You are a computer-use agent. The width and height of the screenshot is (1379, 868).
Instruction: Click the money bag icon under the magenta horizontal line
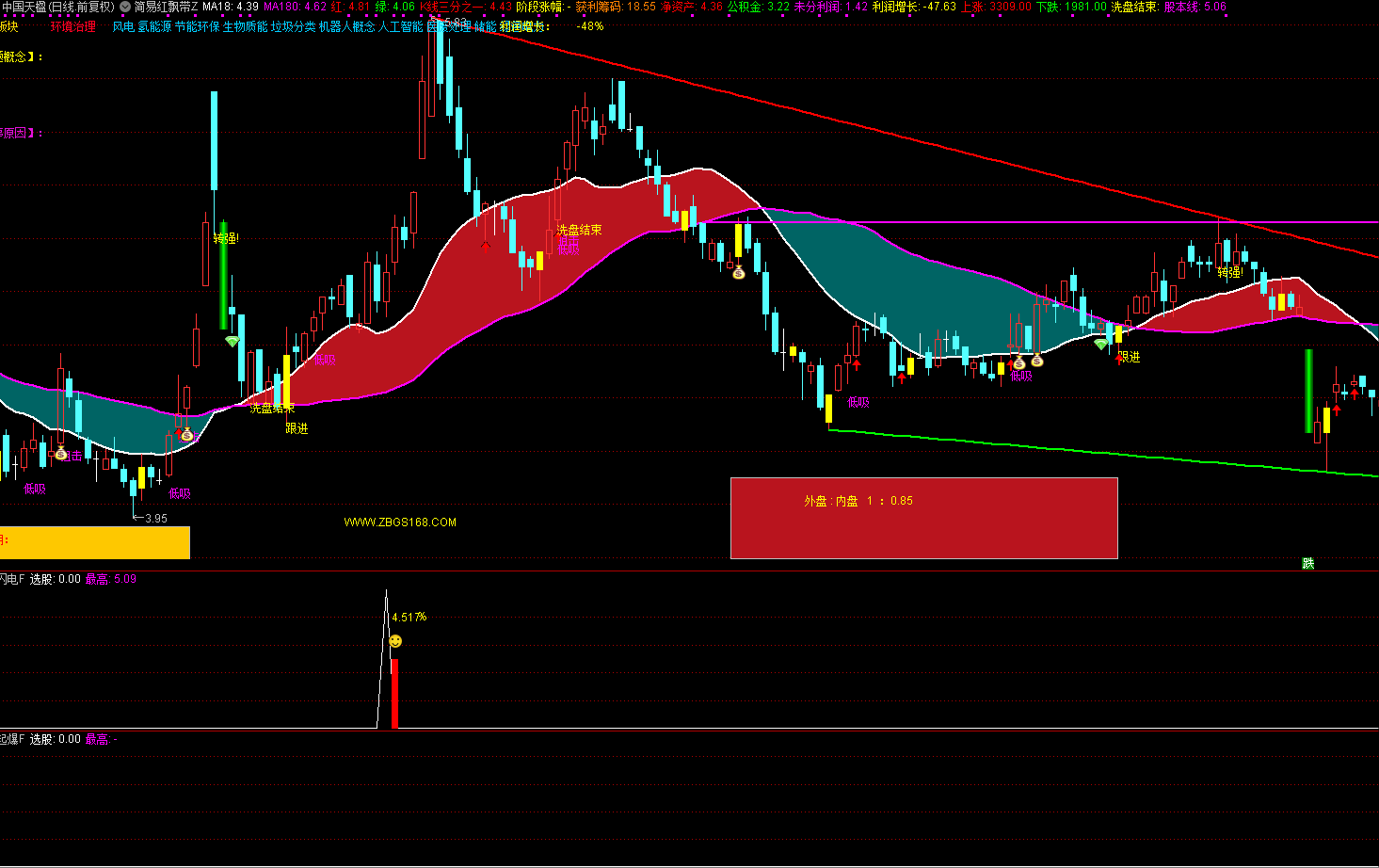[739, 272]
